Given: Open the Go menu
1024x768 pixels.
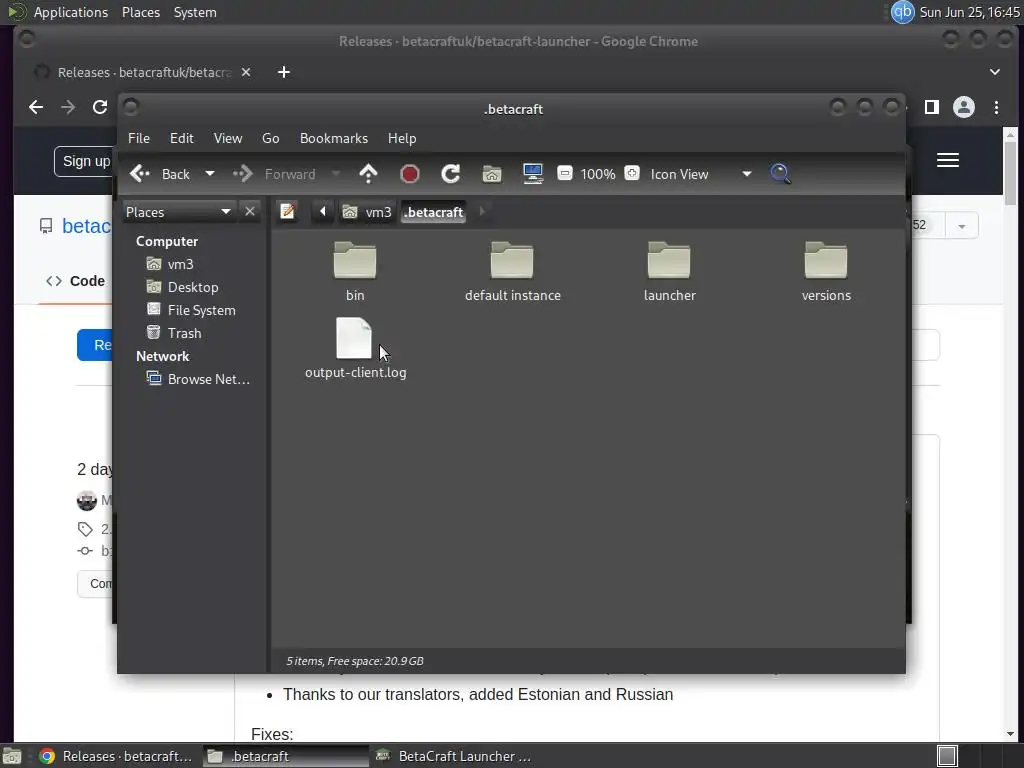Looking at the screenshot, I should tap(270, 138).
